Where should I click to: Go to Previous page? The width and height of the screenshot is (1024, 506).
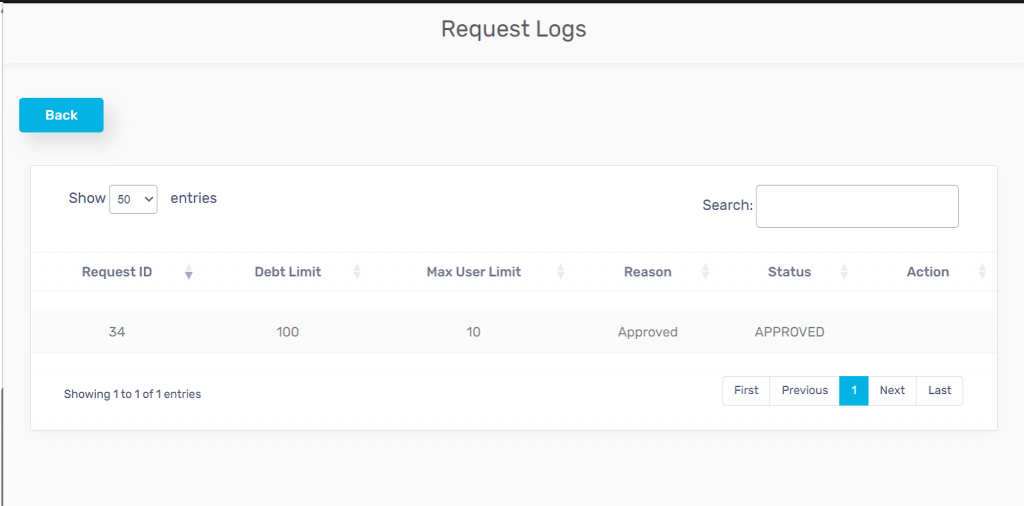tap(804, 390)
